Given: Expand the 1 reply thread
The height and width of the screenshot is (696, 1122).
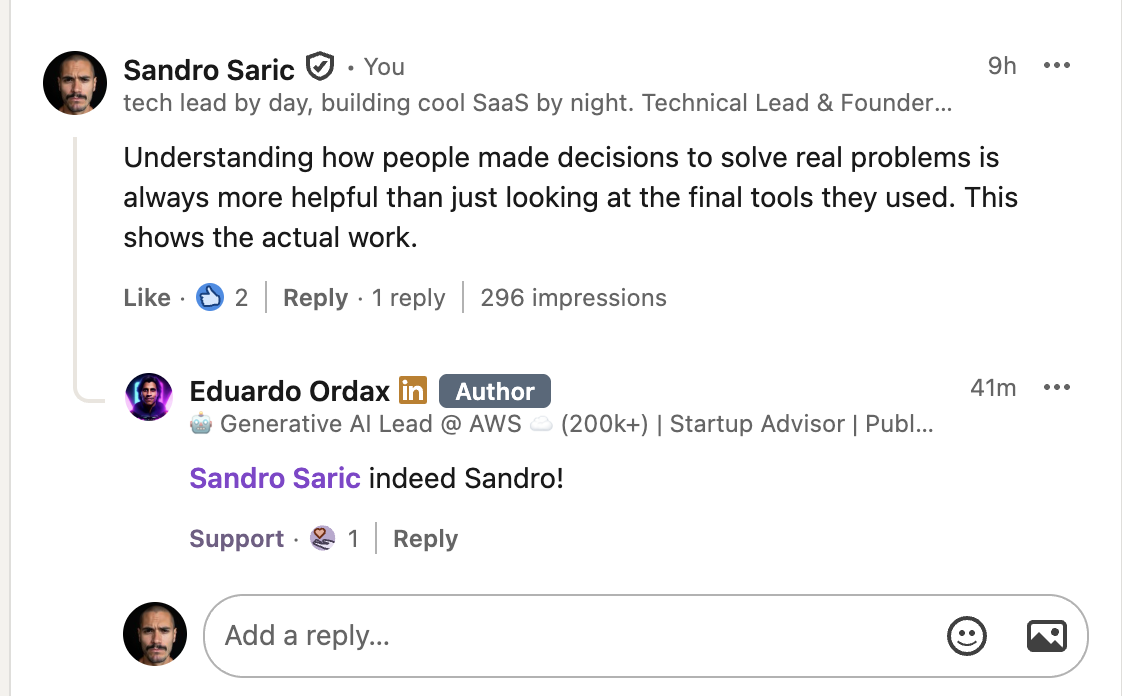Looking at the screenshot, I should [x=408, y=298].
